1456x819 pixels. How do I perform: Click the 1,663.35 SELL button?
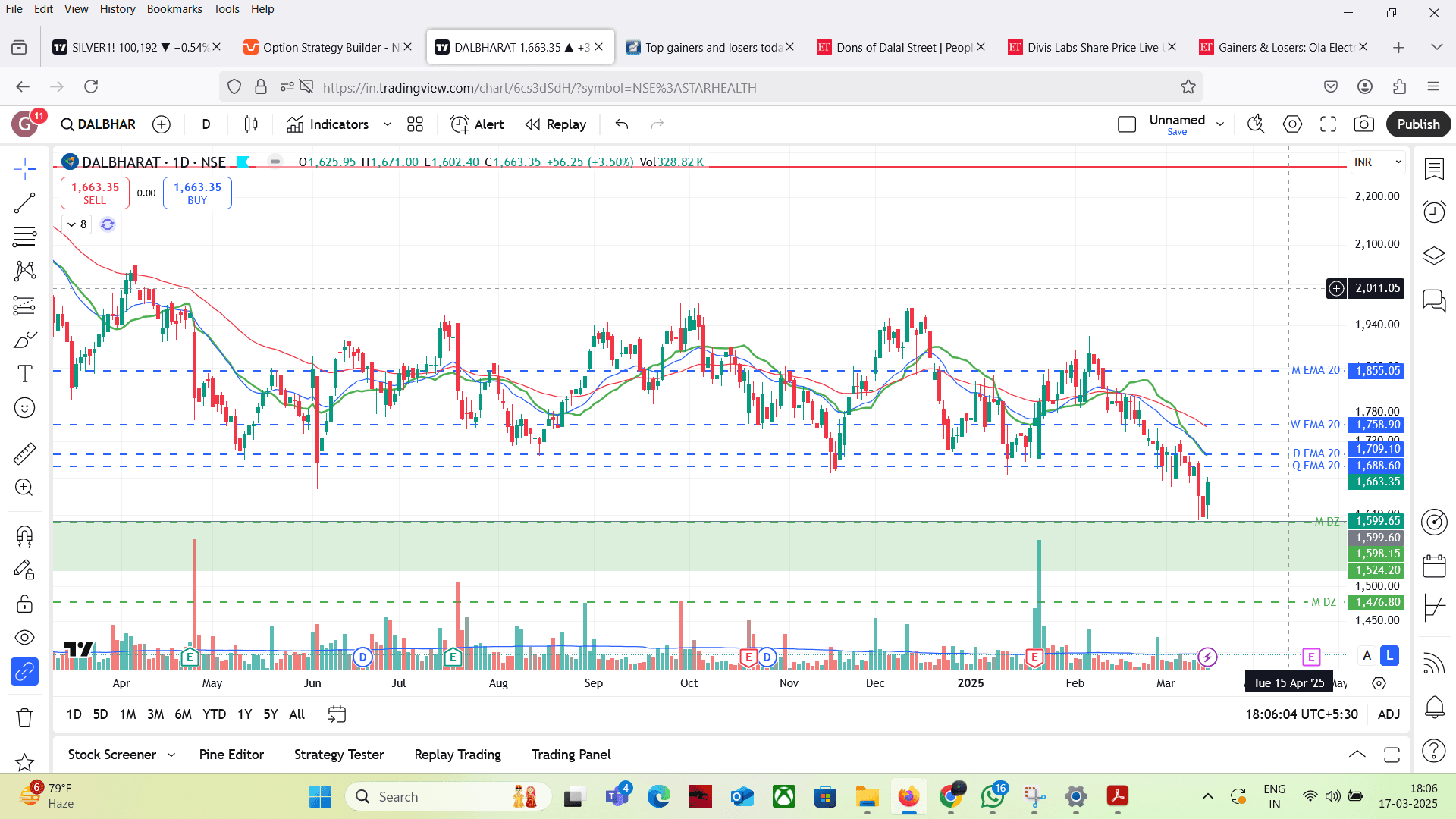(x=95, y=193)
